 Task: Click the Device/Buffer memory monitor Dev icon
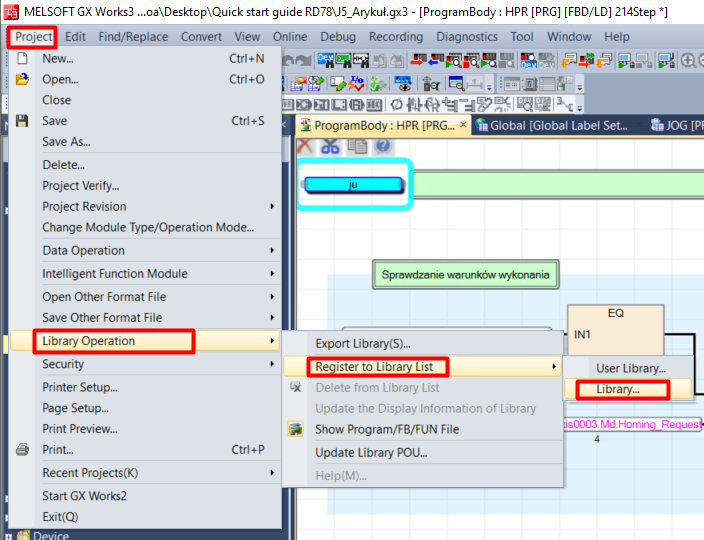coord(528,60)
